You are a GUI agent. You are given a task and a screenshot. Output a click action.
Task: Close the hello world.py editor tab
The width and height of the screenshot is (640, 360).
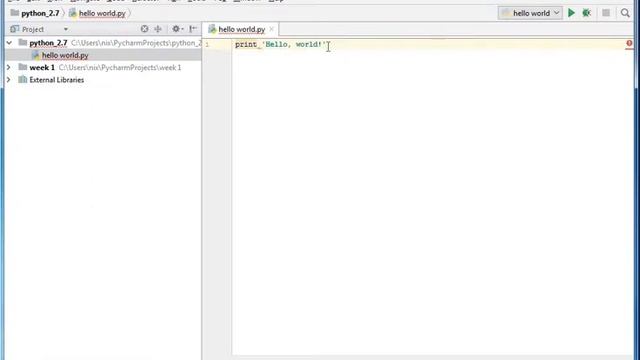click(x=271, y=29)
